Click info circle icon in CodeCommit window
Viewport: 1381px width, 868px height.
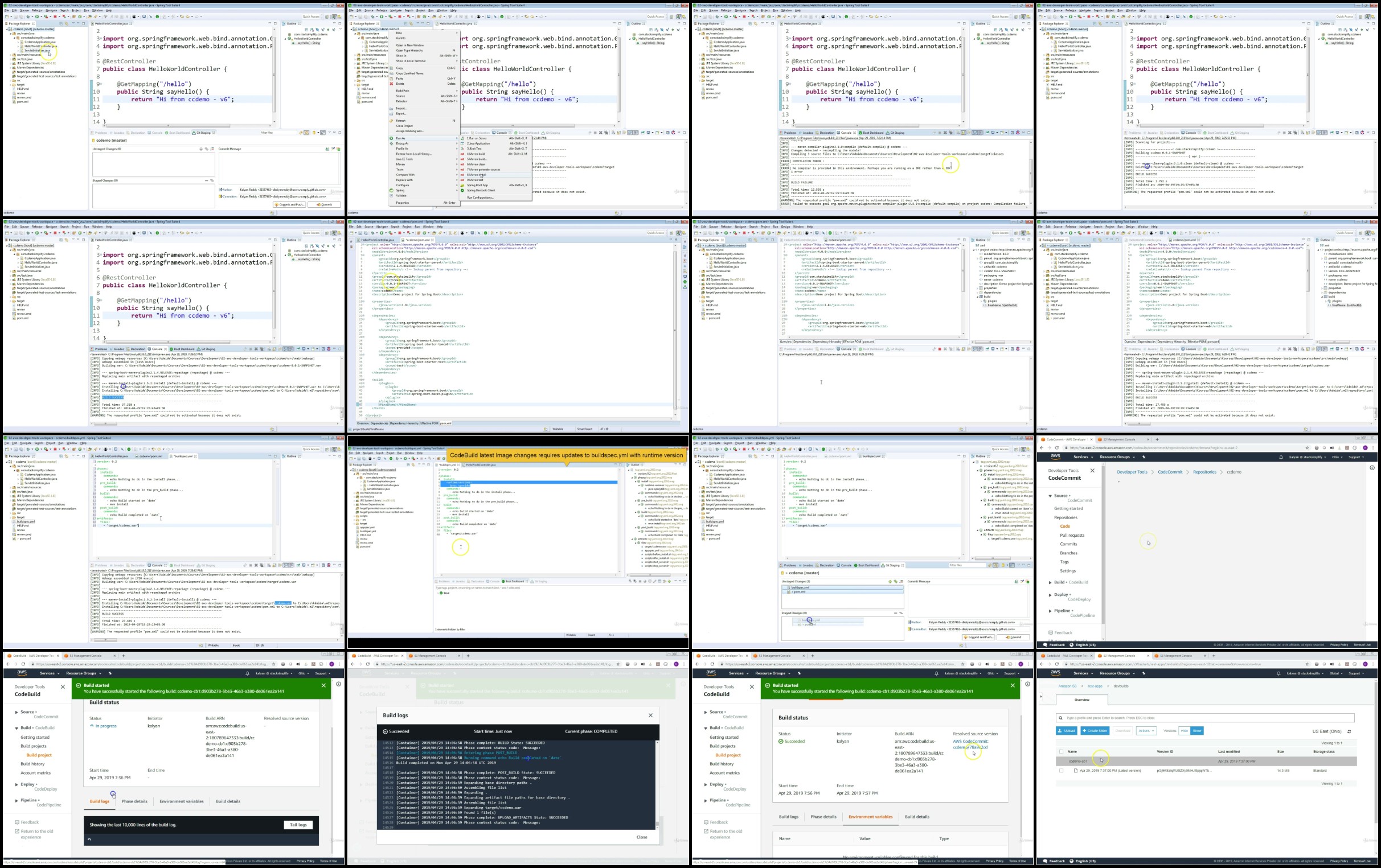click(x=1372, y=468)
